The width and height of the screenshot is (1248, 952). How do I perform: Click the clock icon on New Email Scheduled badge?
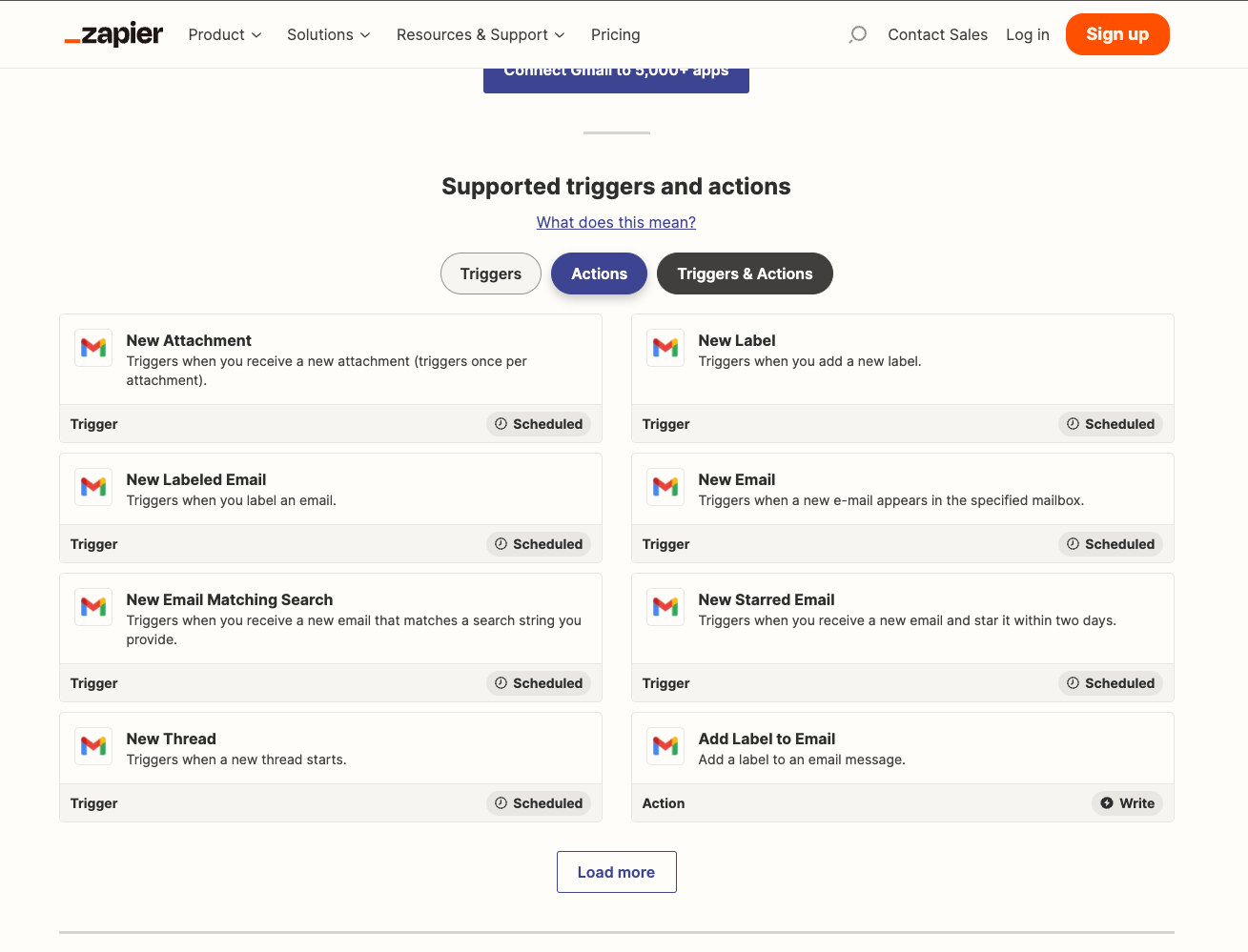point(1073,544)
